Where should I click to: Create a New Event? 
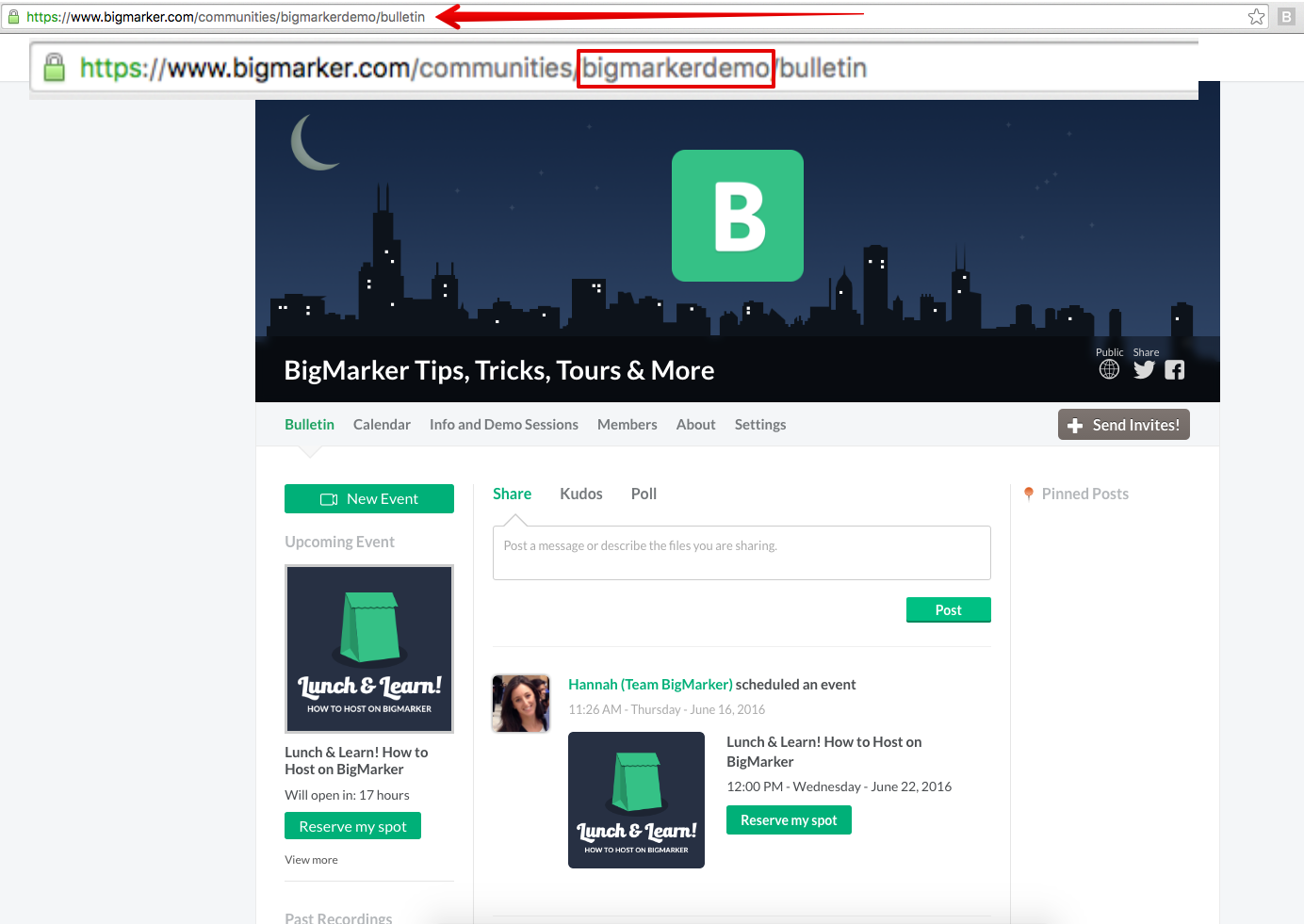[369, 499]
